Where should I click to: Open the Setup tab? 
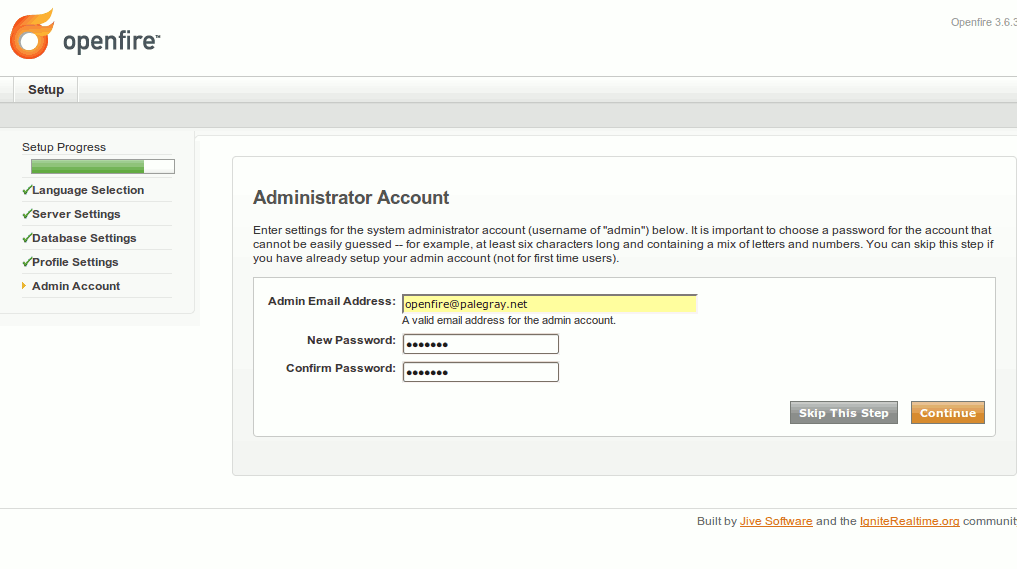(46, 90)
